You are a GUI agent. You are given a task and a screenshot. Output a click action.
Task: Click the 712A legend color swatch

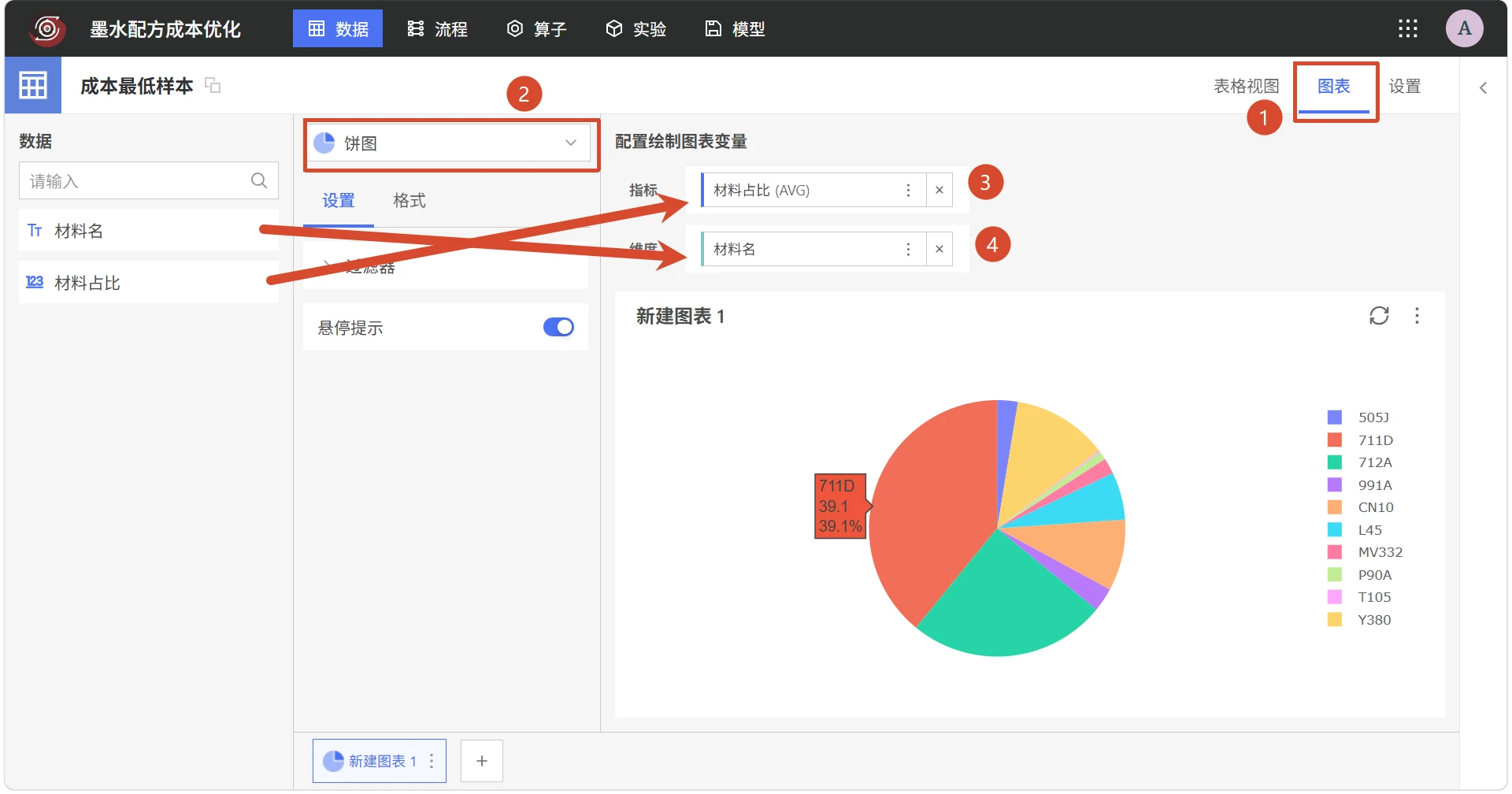point(1334,462)
